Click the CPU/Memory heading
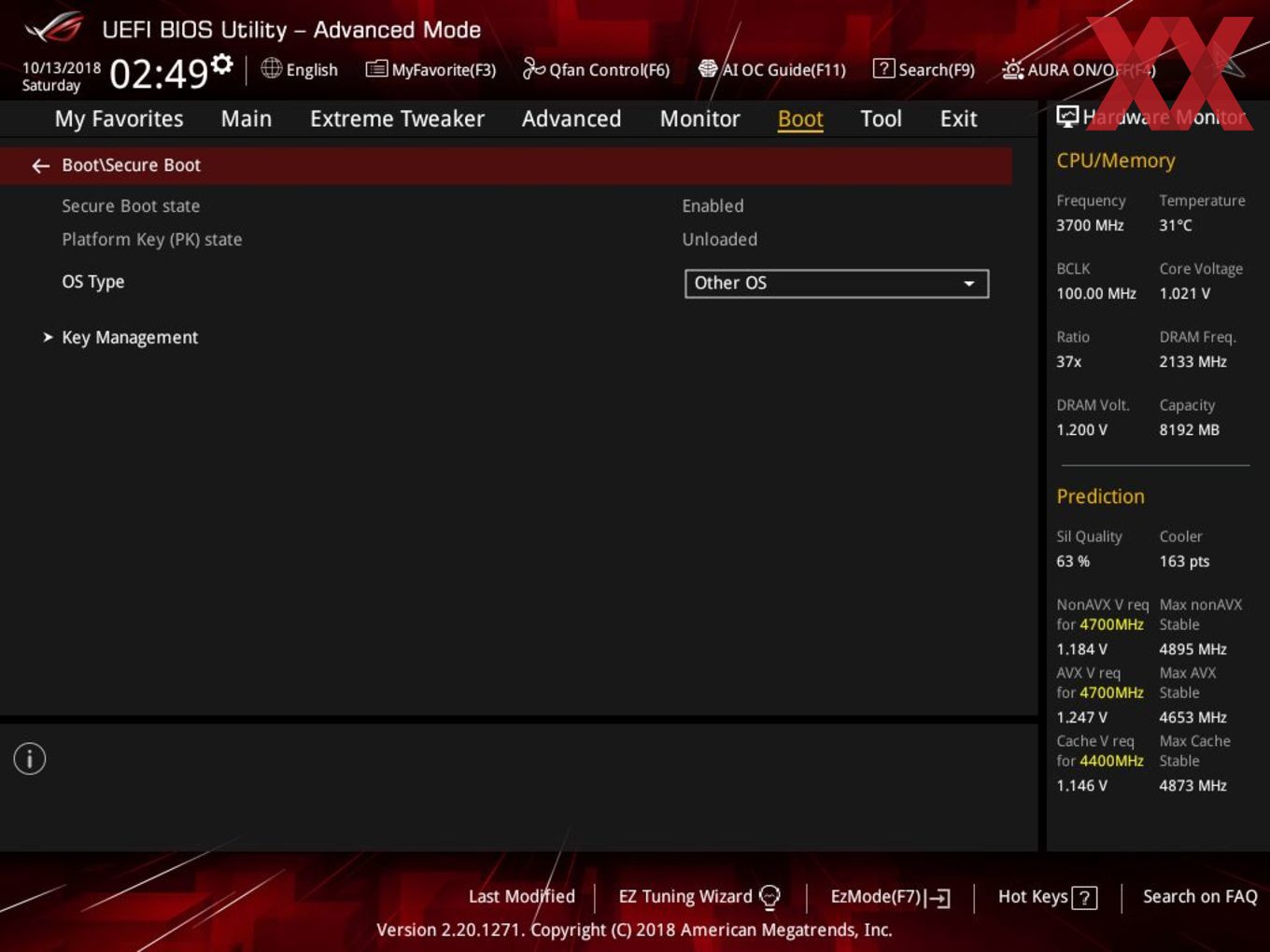The width and height of the screenshot is (1270, 952). point(1115,161)
